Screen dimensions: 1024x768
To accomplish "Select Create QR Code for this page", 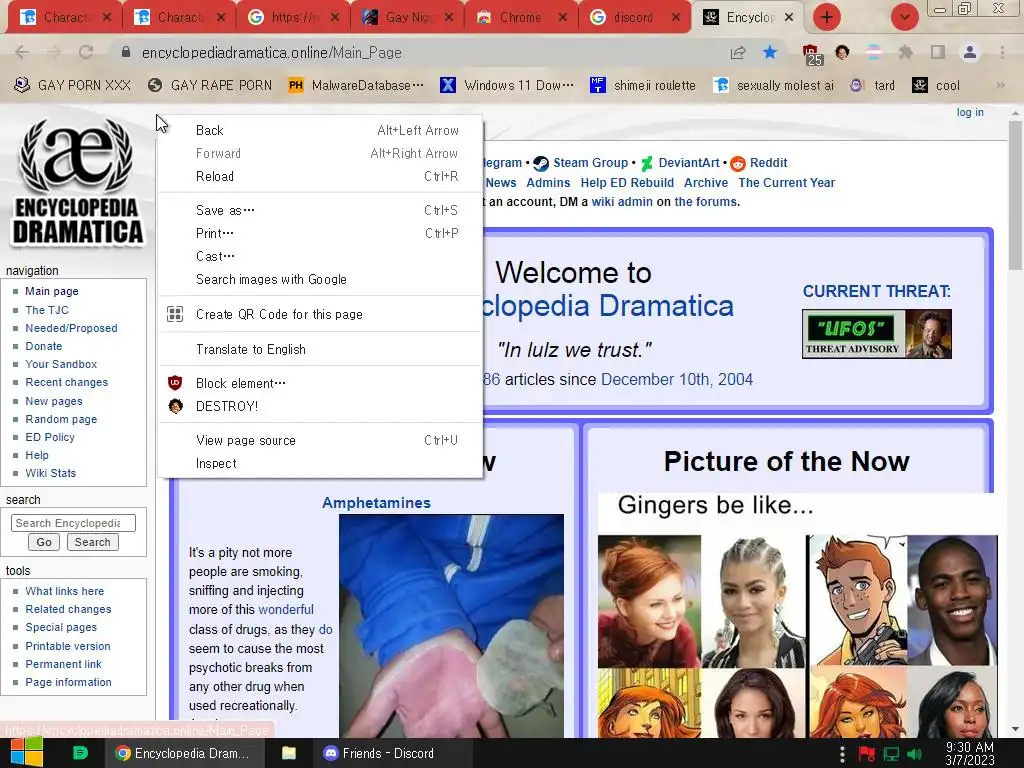I will [320, 314].
